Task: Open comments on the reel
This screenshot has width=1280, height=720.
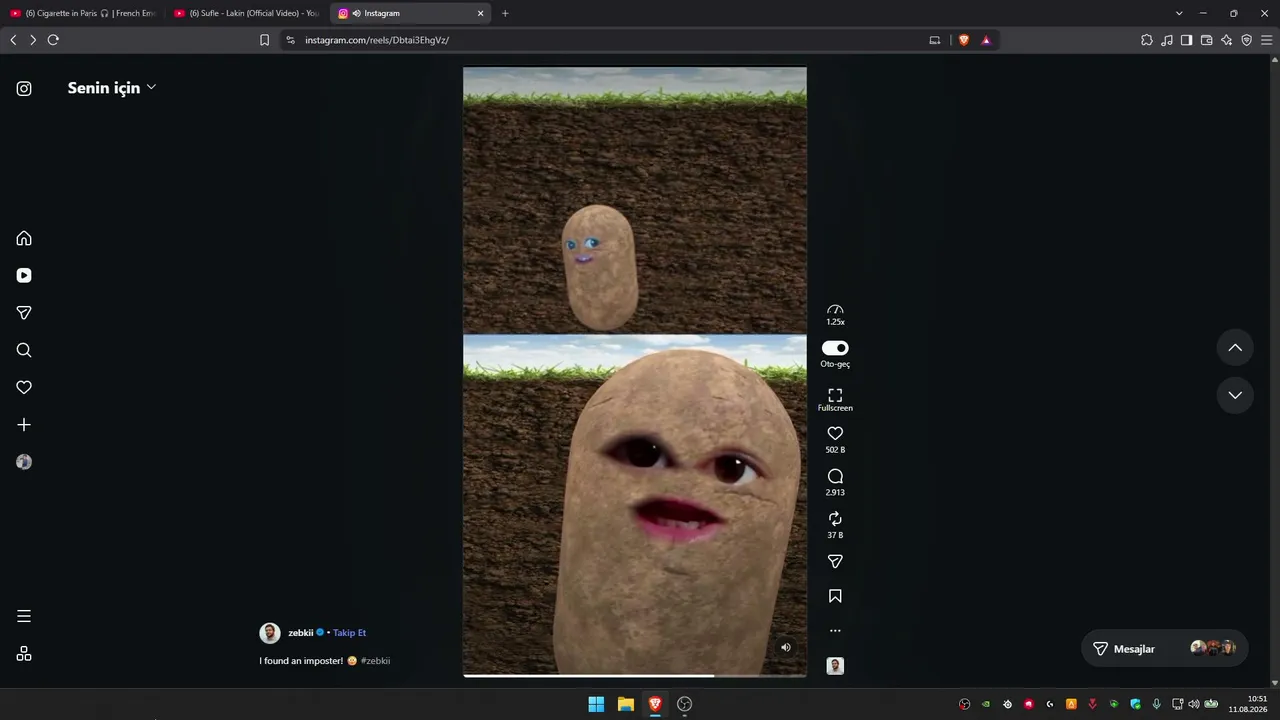Action: pyautogui.click(x=835, y=476)
